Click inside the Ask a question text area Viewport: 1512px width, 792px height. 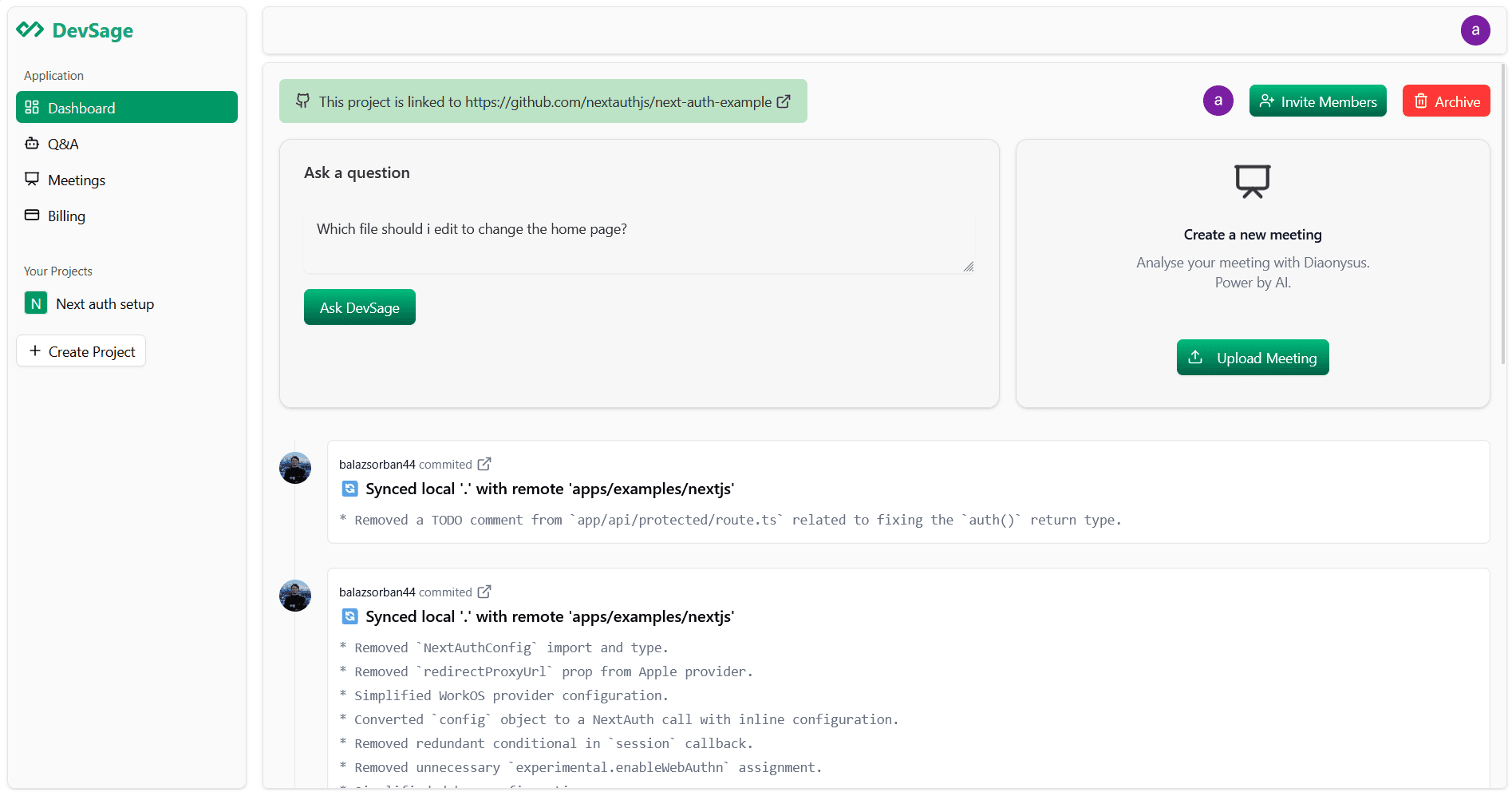pos(637,236)
